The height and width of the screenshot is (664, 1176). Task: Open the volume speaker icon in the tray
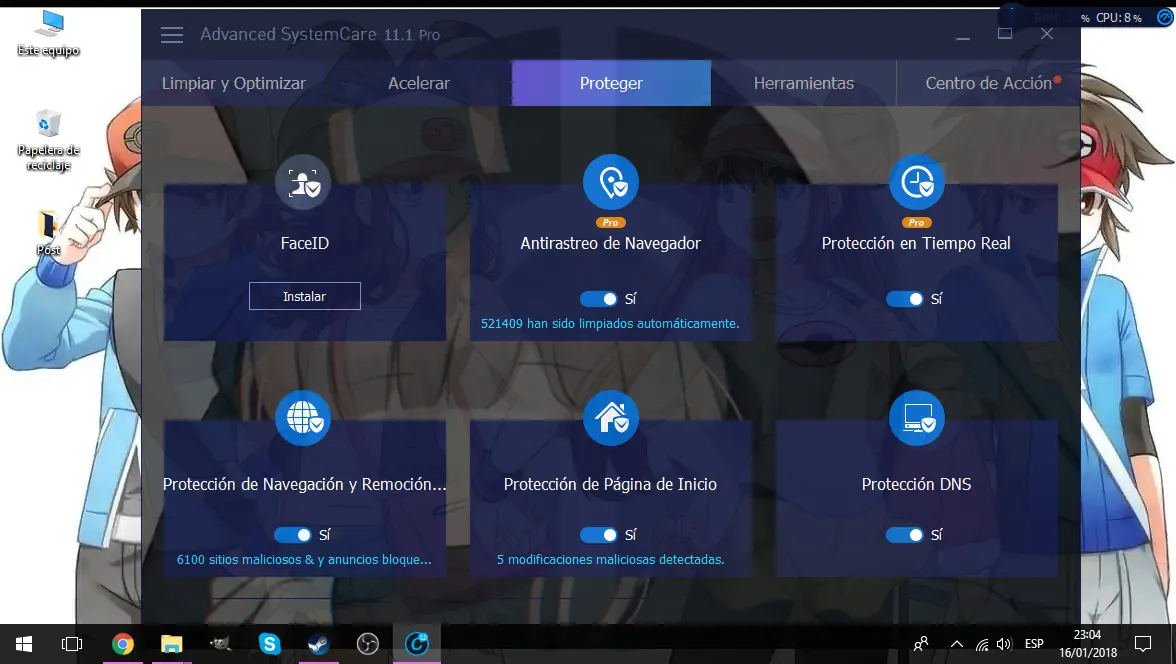coord(1004,644)
